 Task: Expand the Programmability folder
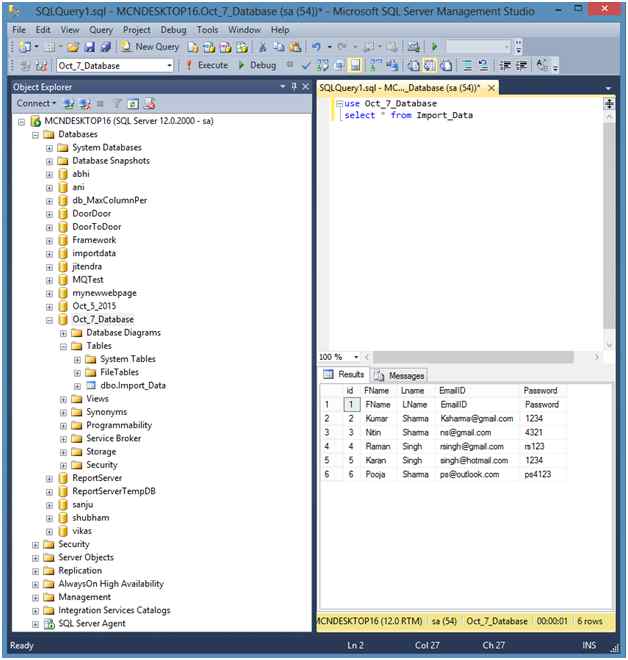(63, 426)
